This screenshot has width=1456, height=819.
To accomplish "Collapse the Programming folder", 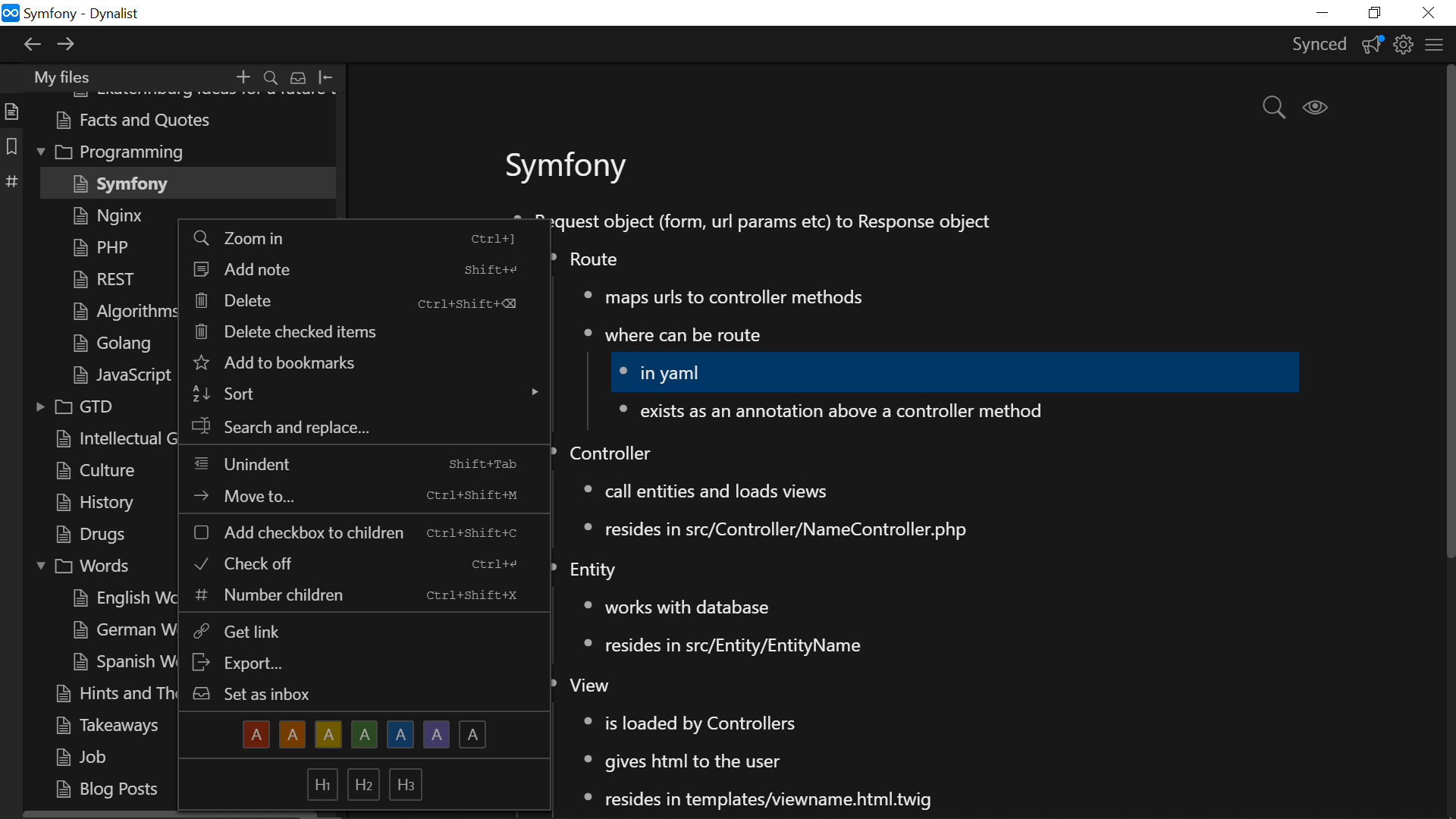I will point(41,152).
